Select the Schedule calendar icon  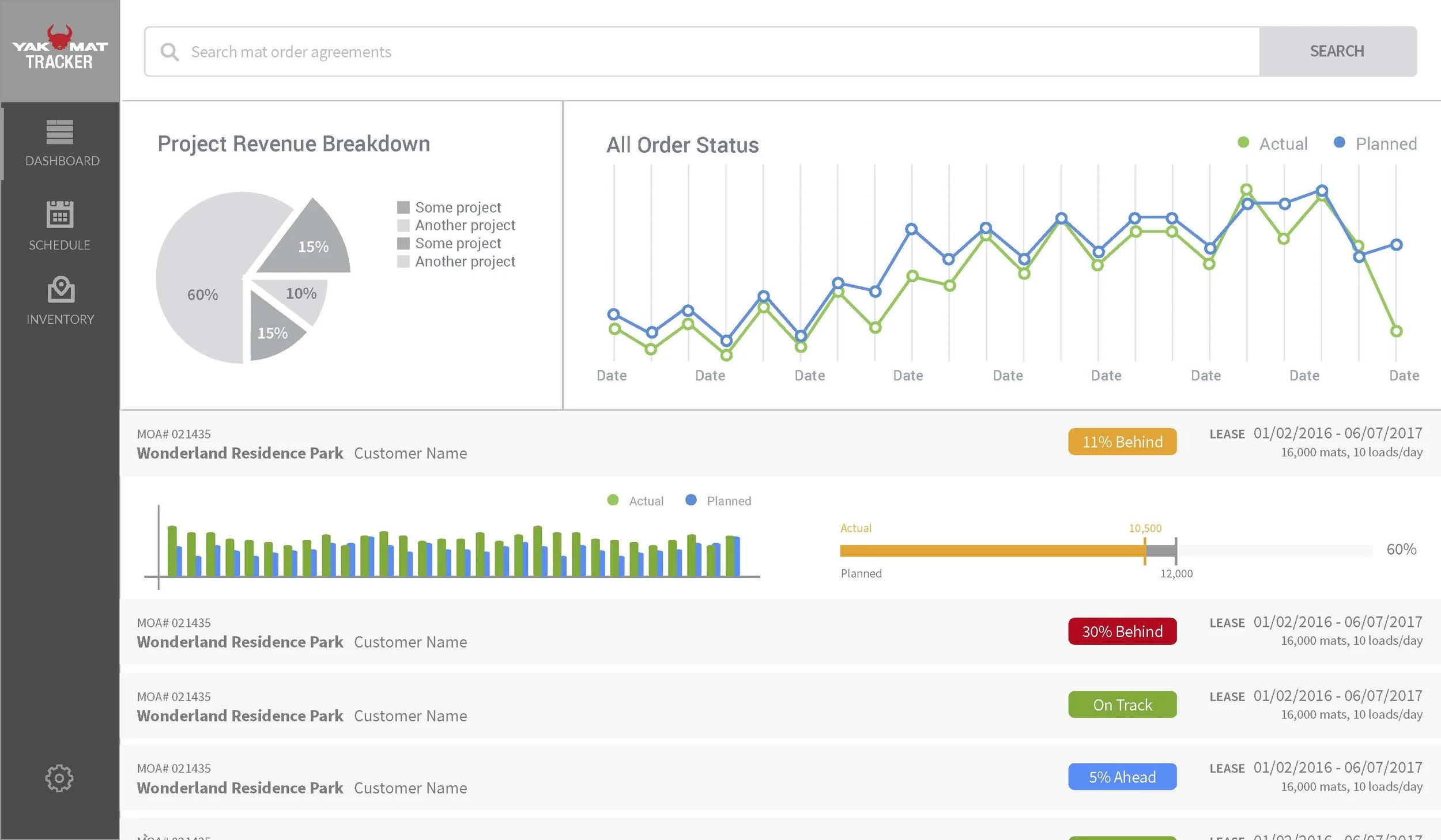[x=59, y=216]
